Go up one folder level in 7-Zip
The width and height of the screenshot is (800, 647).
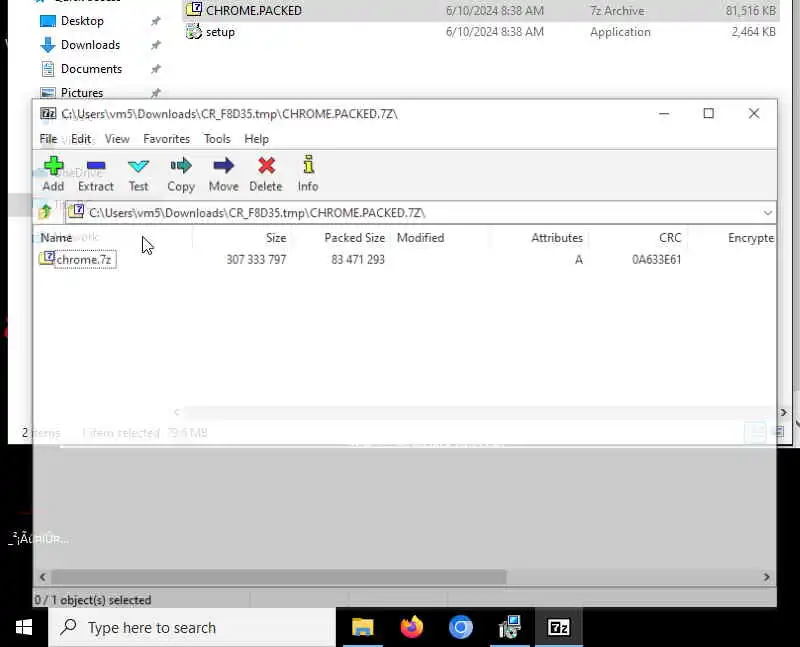click(45, 212)
